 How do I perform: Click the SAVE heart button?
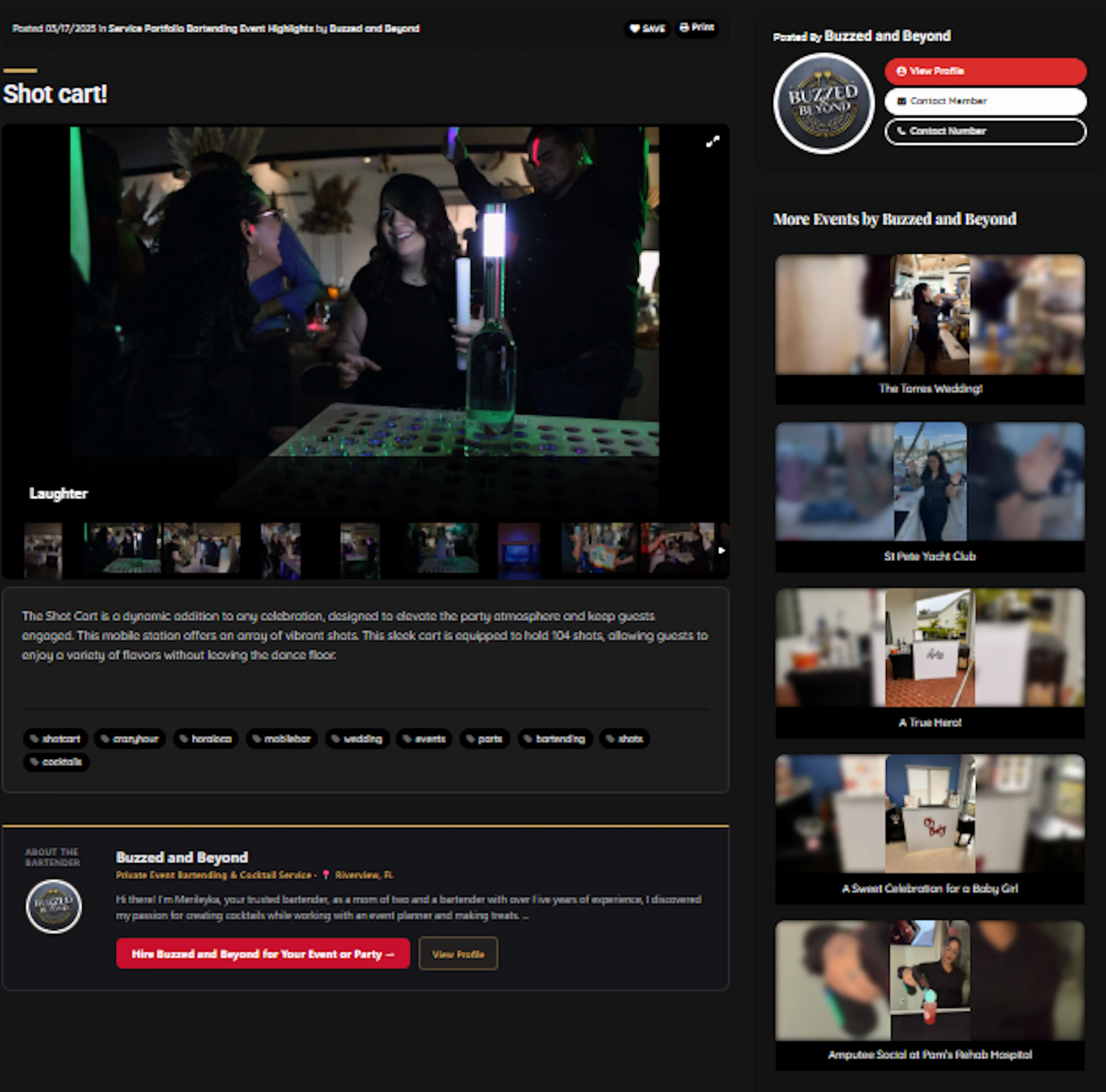click(x=647, y=29)
